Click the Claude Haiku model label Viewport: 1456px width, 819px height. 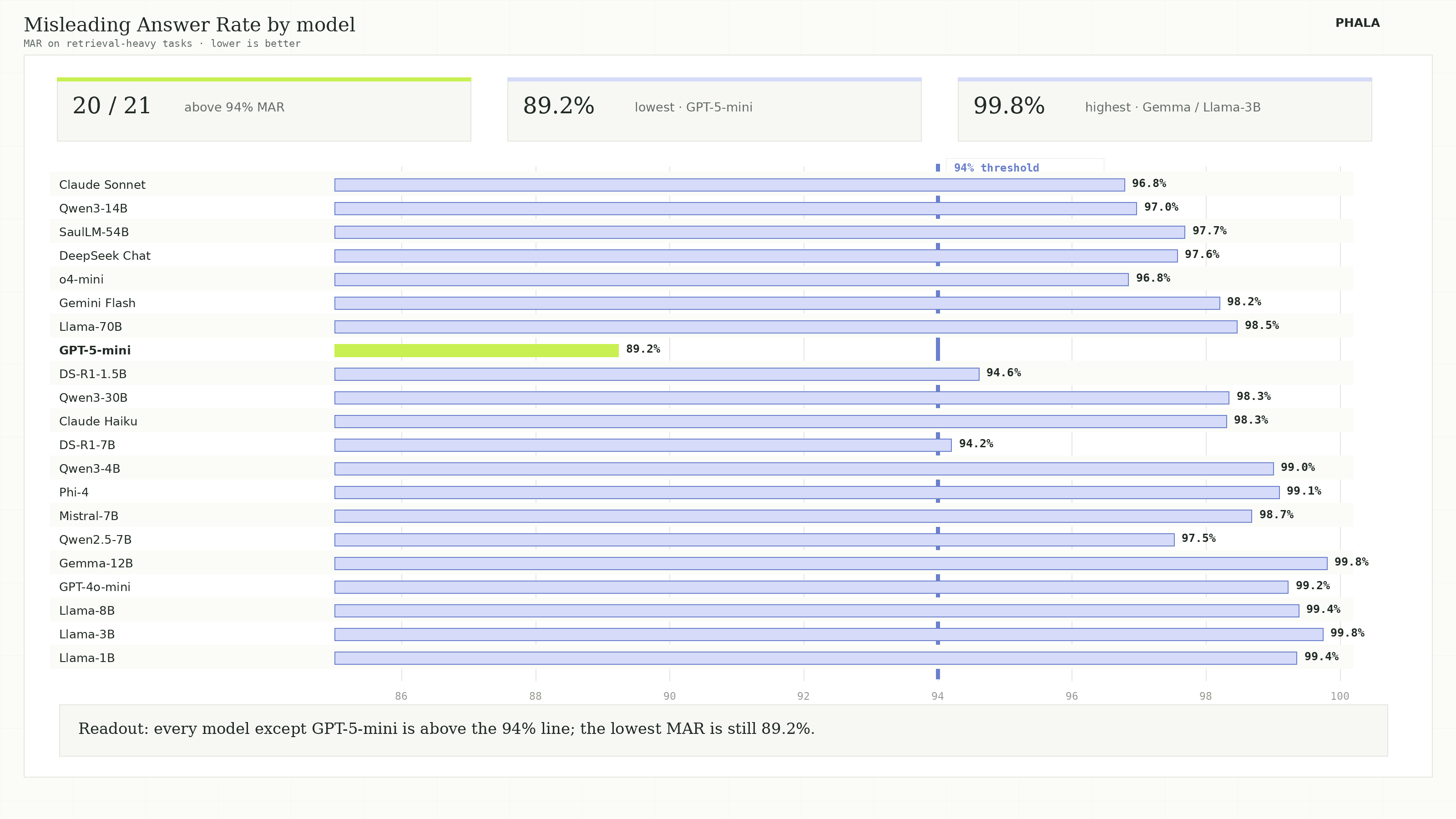[x=98, y=422]
